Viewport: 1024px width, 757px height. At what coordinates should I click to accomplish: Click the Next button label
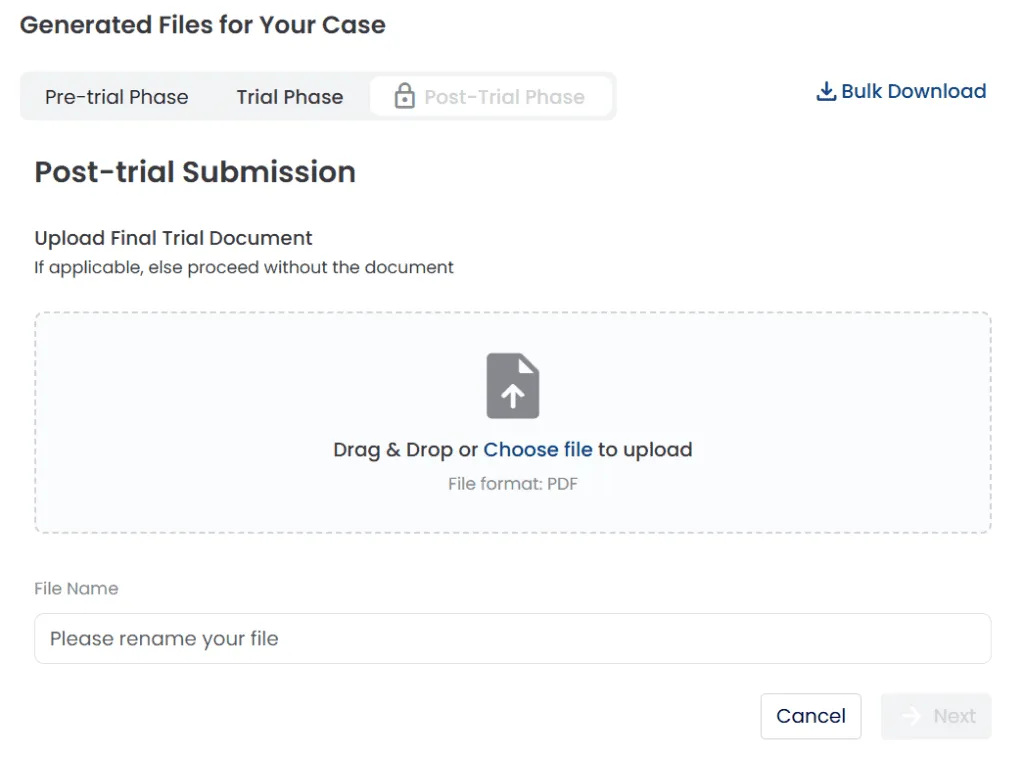pos(954,716)
